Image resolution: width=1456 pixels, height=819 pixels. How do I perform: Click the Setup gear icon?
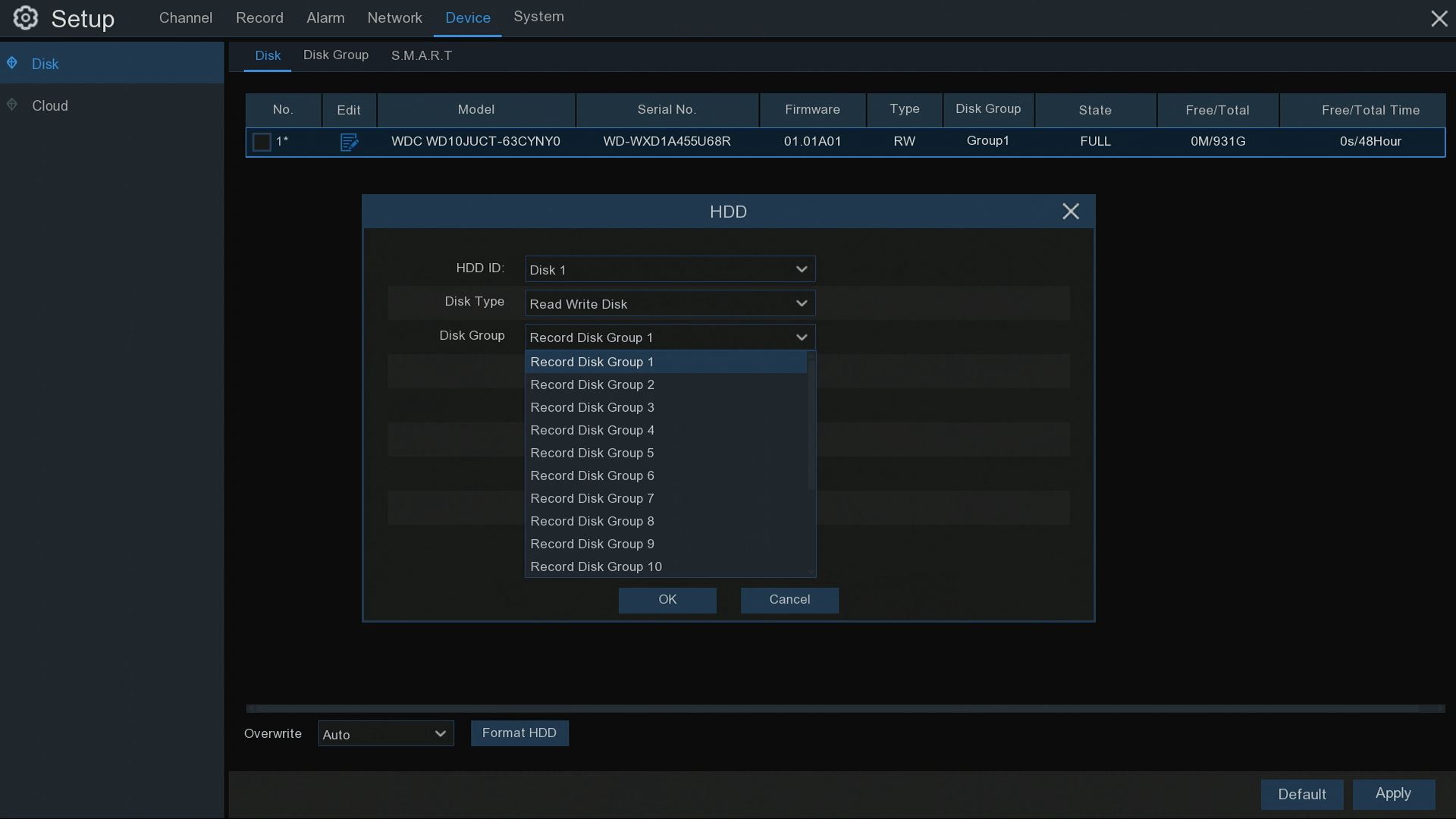click(x=25, y=18)
